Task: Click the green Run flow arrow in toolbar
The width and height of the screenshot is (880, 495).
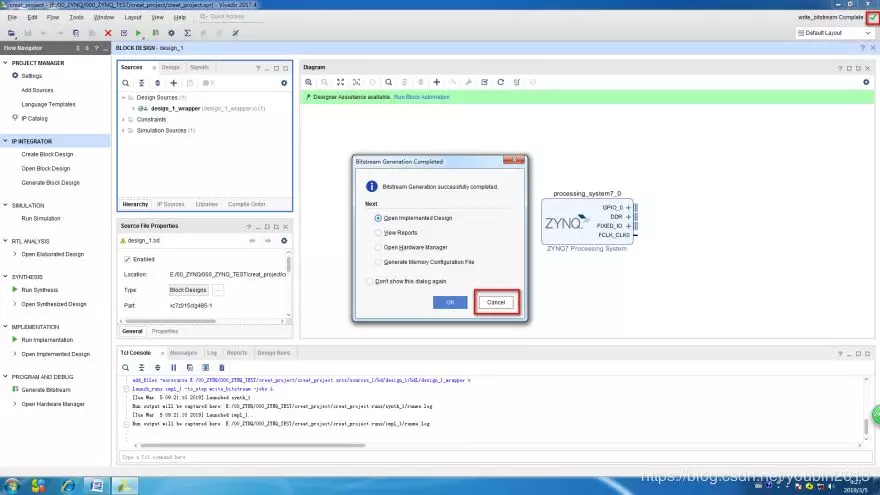Action: pos(139,33)
